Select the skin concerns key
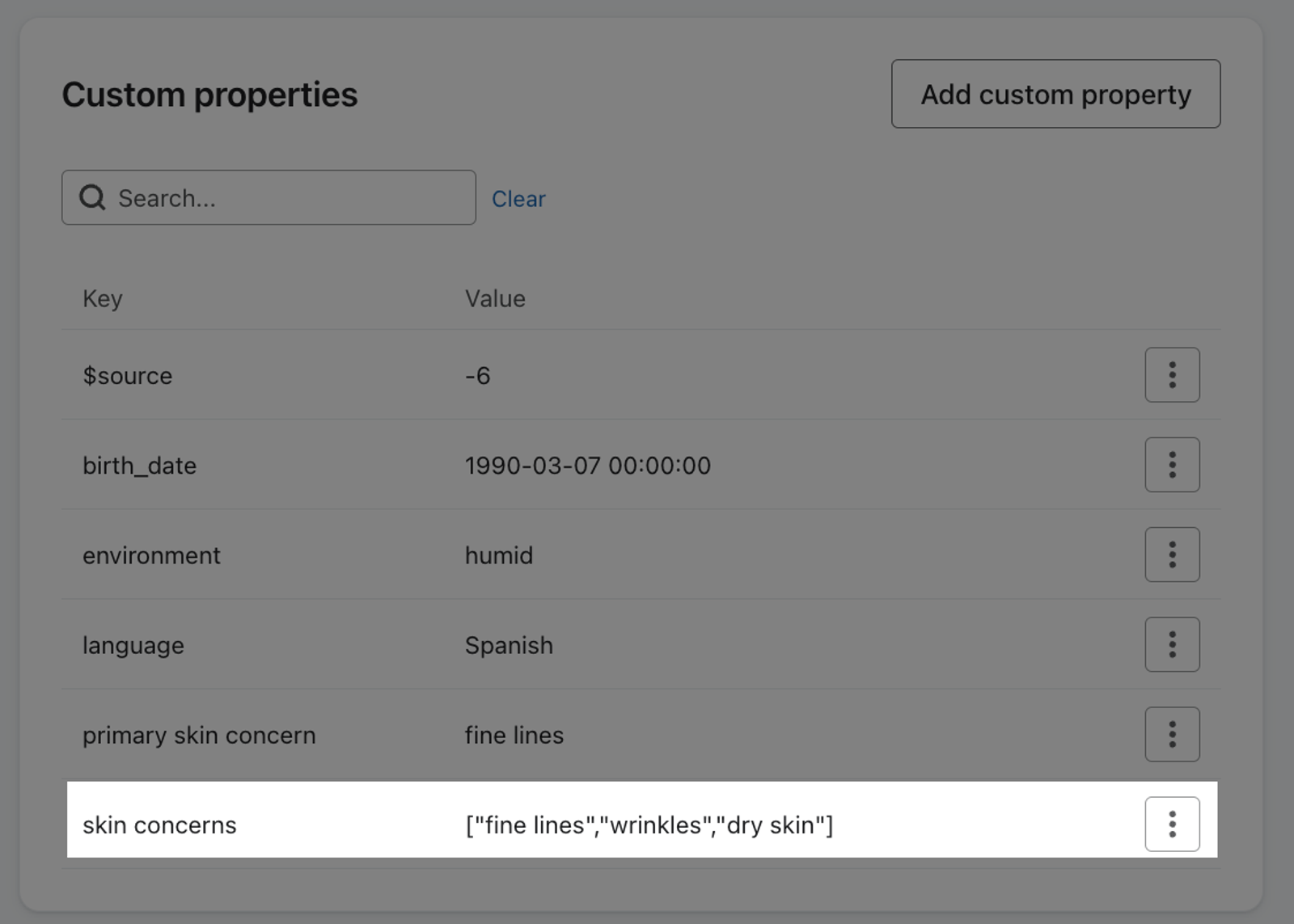Viewport: 1294px width, 924px height. click(159, 825)
